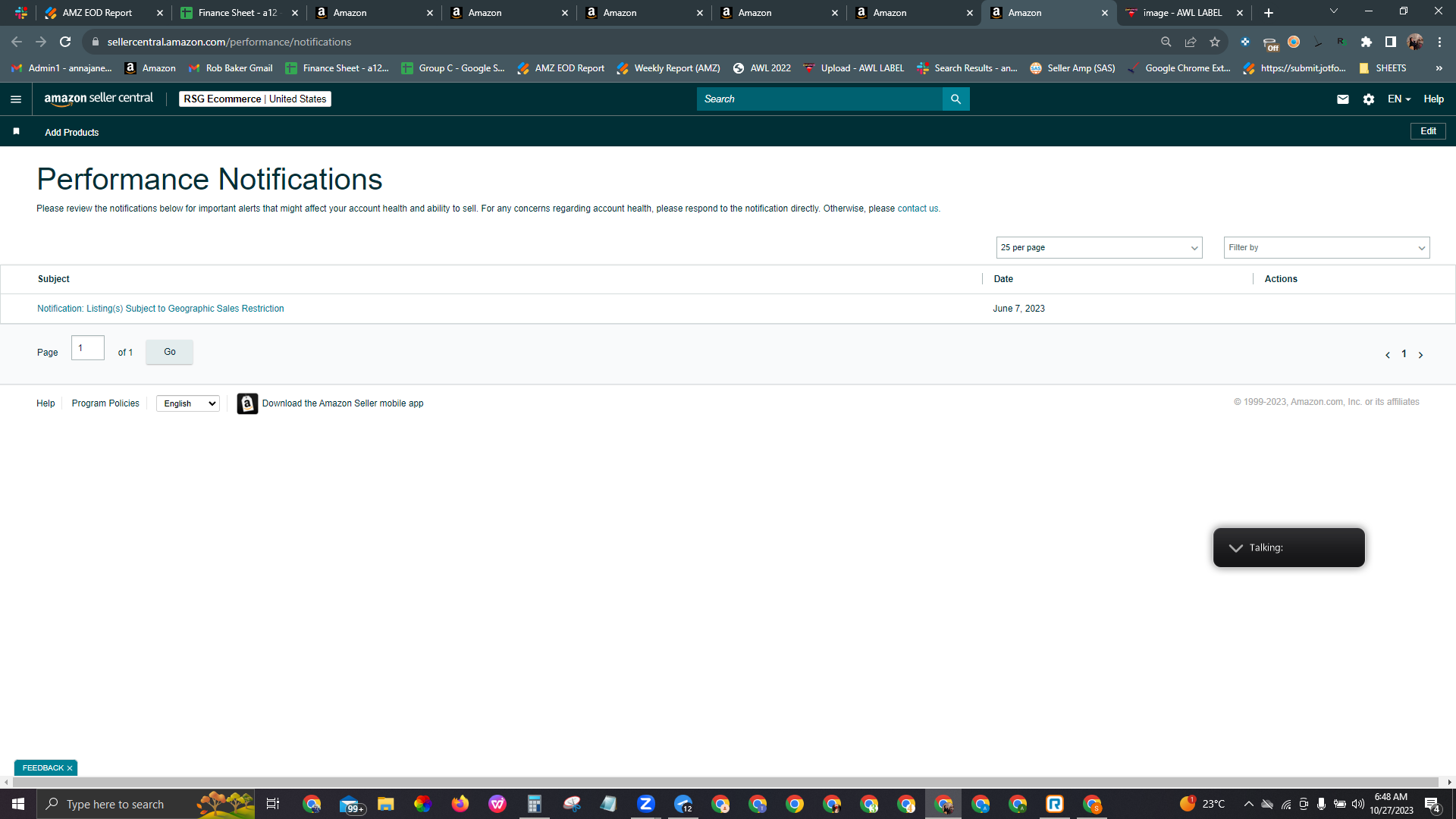Go to the previous page arrow
1456x819 pixels.
coord(1388,355)
